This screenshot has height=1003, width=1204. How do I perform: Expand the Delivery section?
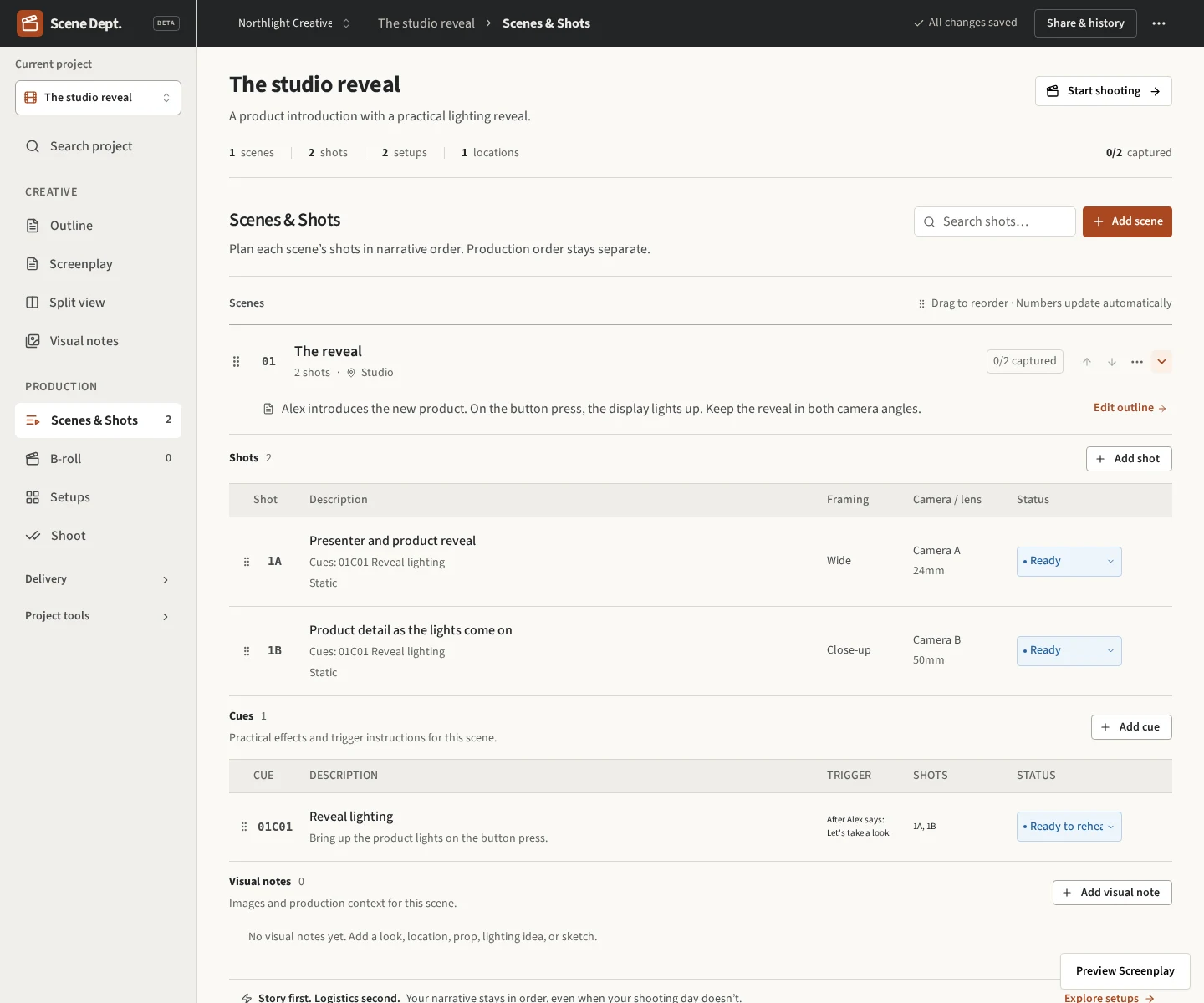[98, 579]
